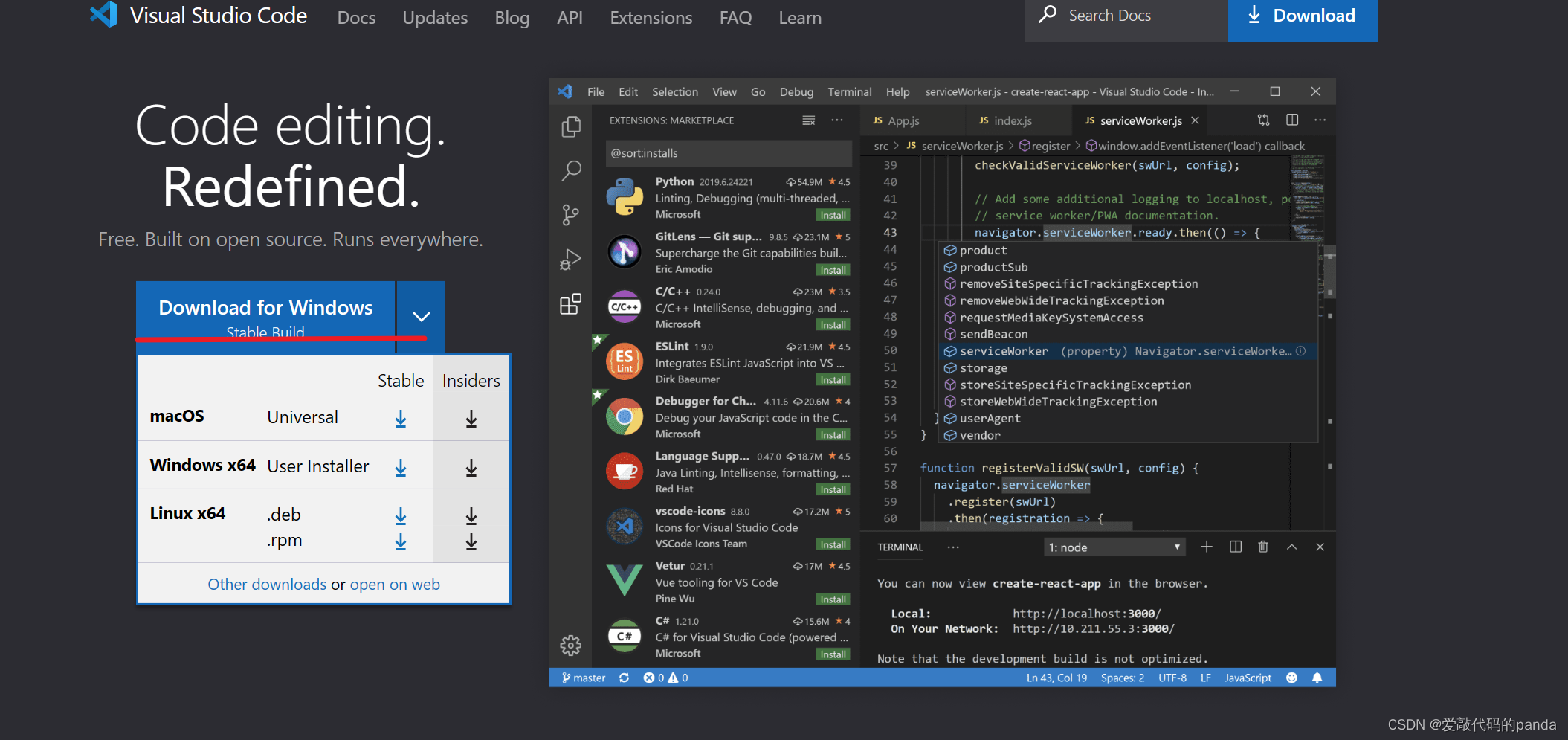Open the Extensions navigation item
This screenshot has height=740, width=1568.
click(x=651, y=18)
